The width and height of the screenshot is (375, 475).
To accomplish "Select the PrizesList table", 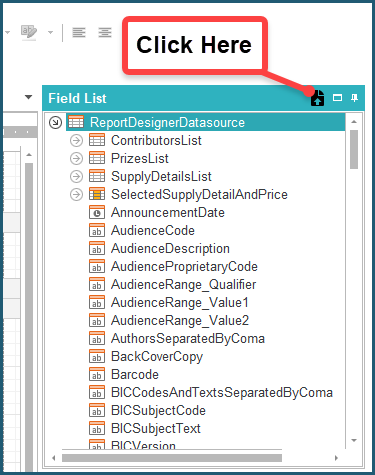I will [140, 158].
